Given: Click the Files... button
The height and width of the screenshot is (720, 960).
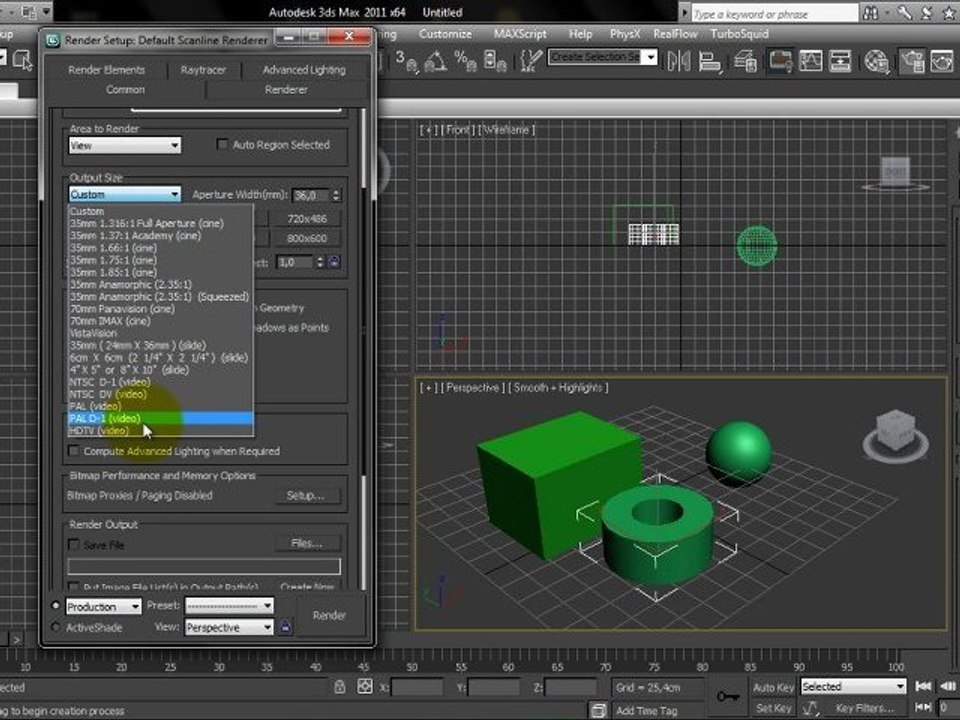Looking at the screenshot, I should [x=307, y=543].
